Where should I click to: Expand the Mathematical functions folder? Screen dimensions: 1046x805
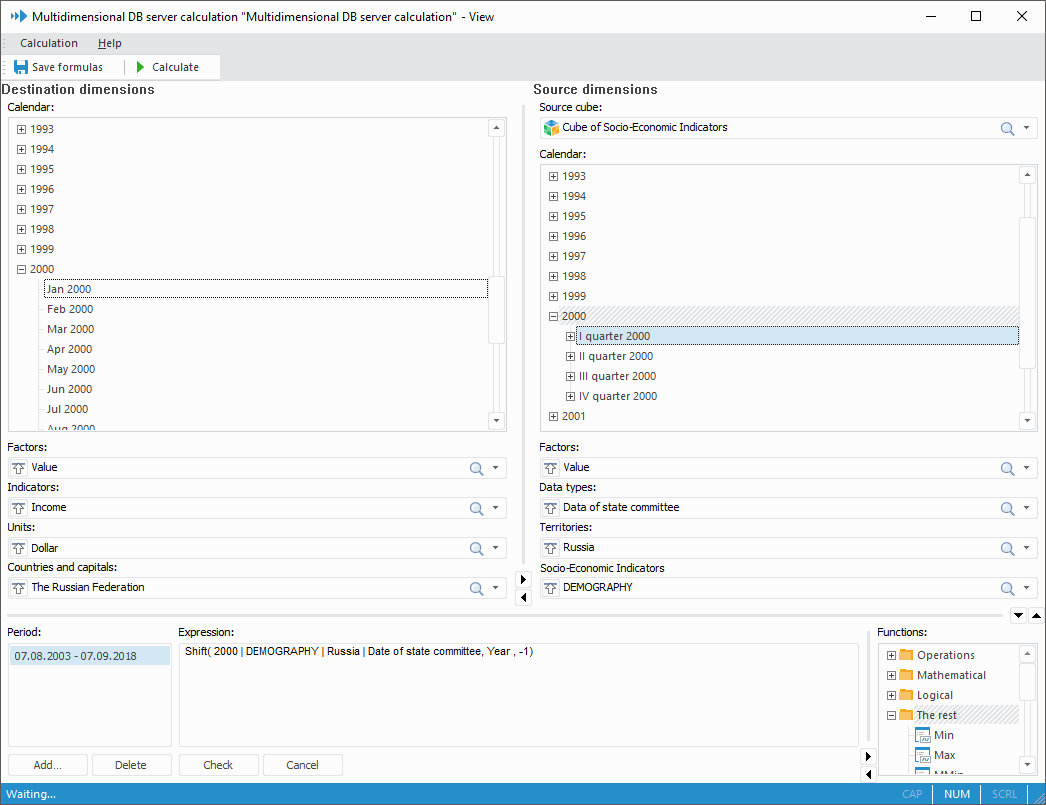[891, 675]
